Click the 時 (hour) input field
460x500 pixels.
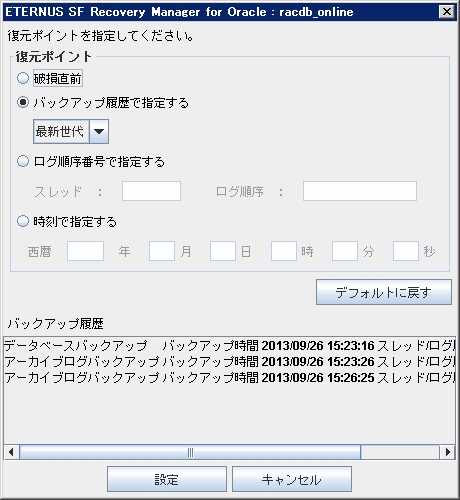point(284,251)
